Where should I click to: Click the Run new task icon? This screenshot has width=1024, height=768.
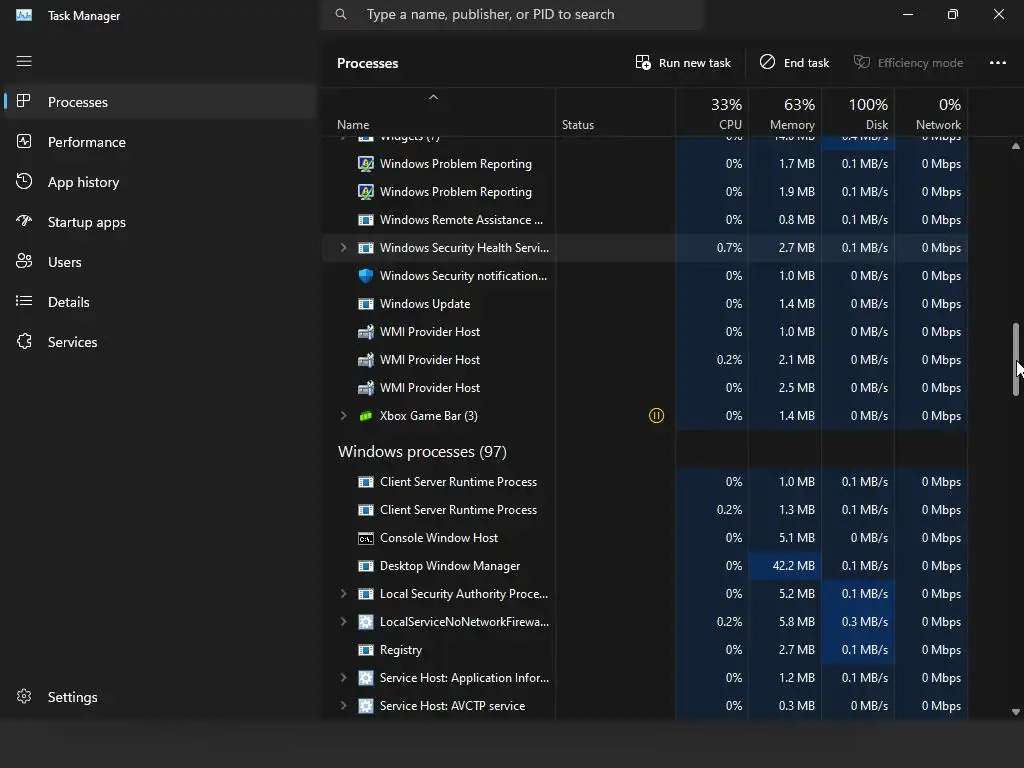(643, 63)
